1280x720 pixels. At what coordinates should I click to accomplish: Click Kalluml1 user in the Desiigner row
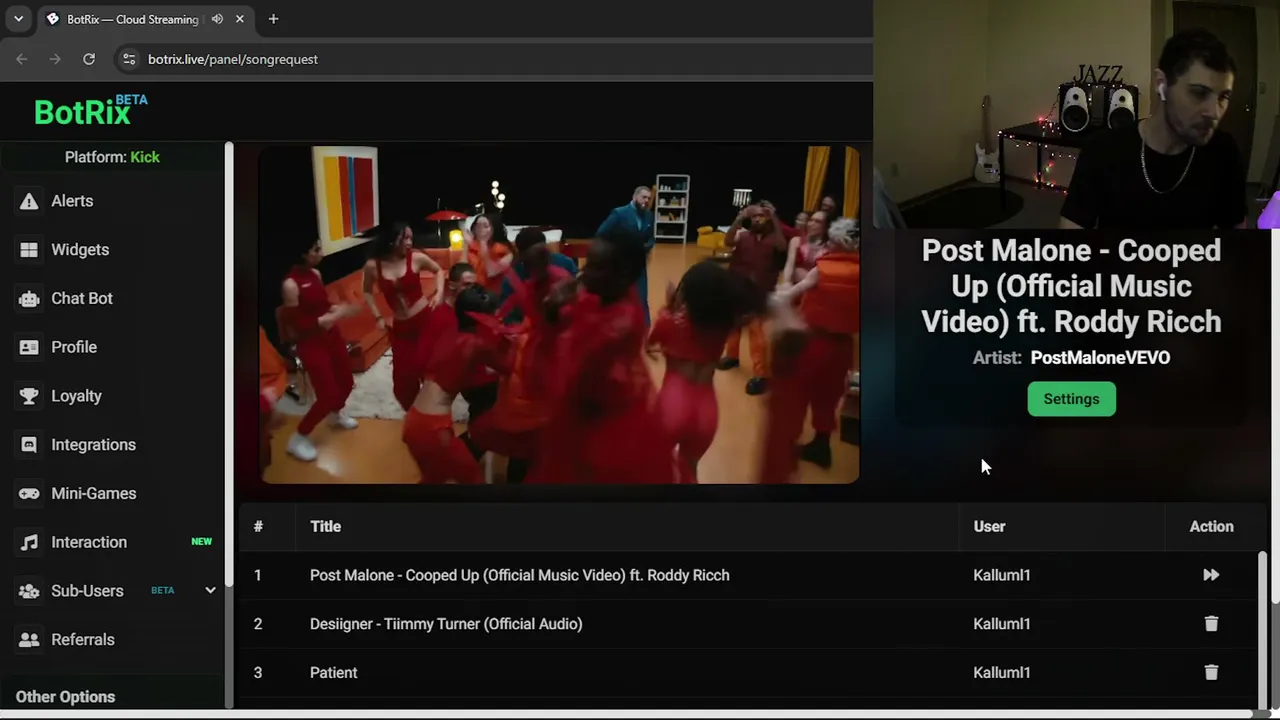coord(1002,624)
